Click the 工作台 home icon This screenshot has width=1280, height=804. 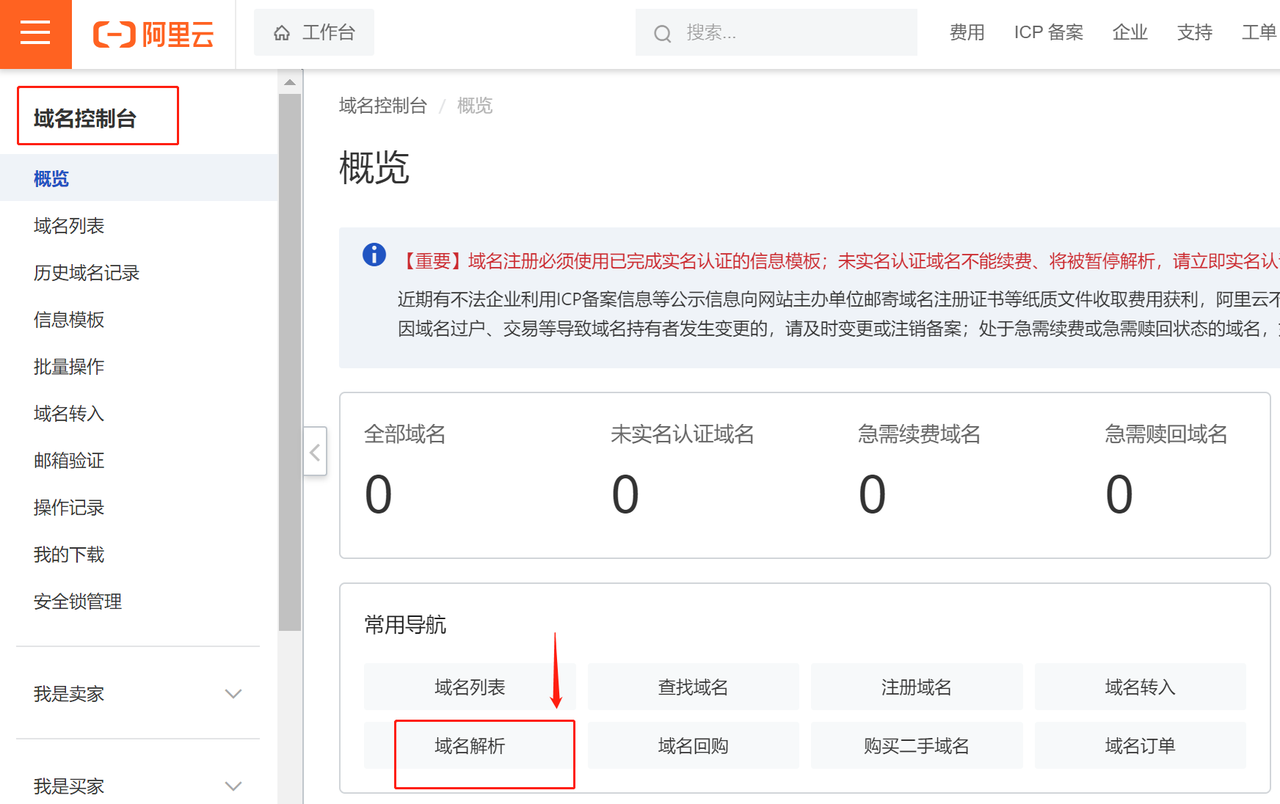(x=281, y=32)
